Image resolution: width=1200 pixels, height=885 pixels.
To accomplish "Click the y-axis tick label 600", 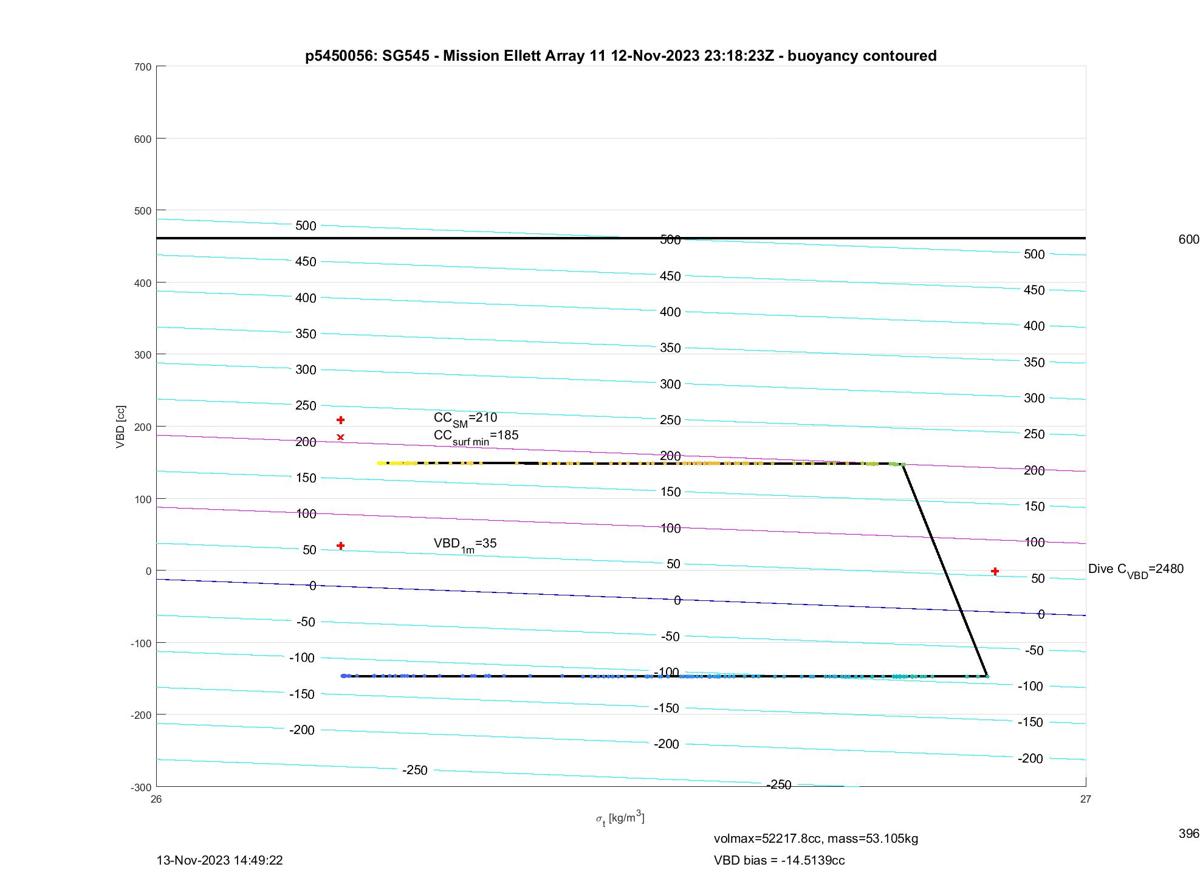I will pos(142,139).
